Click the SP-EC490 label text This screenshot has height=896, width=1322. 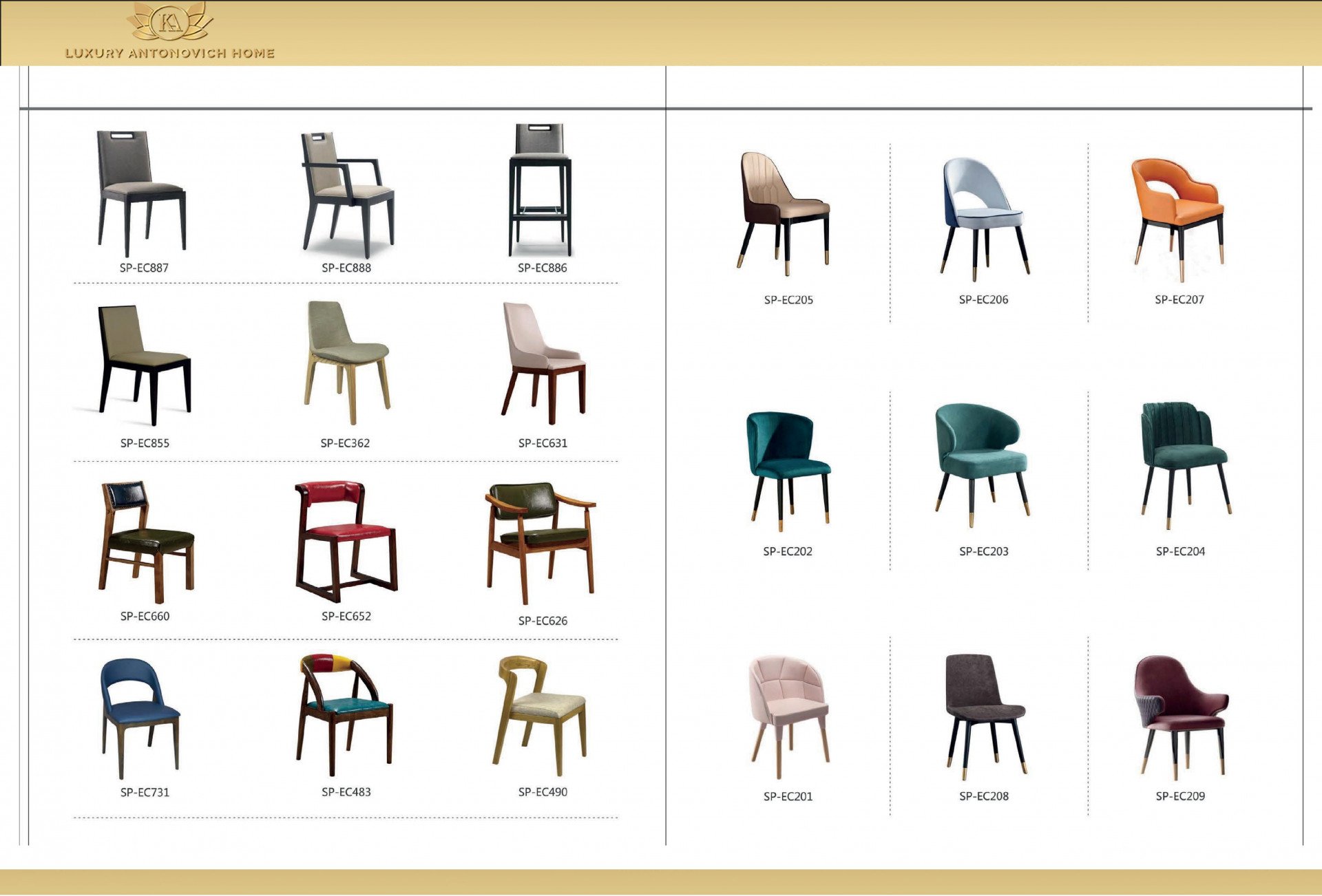543,792
